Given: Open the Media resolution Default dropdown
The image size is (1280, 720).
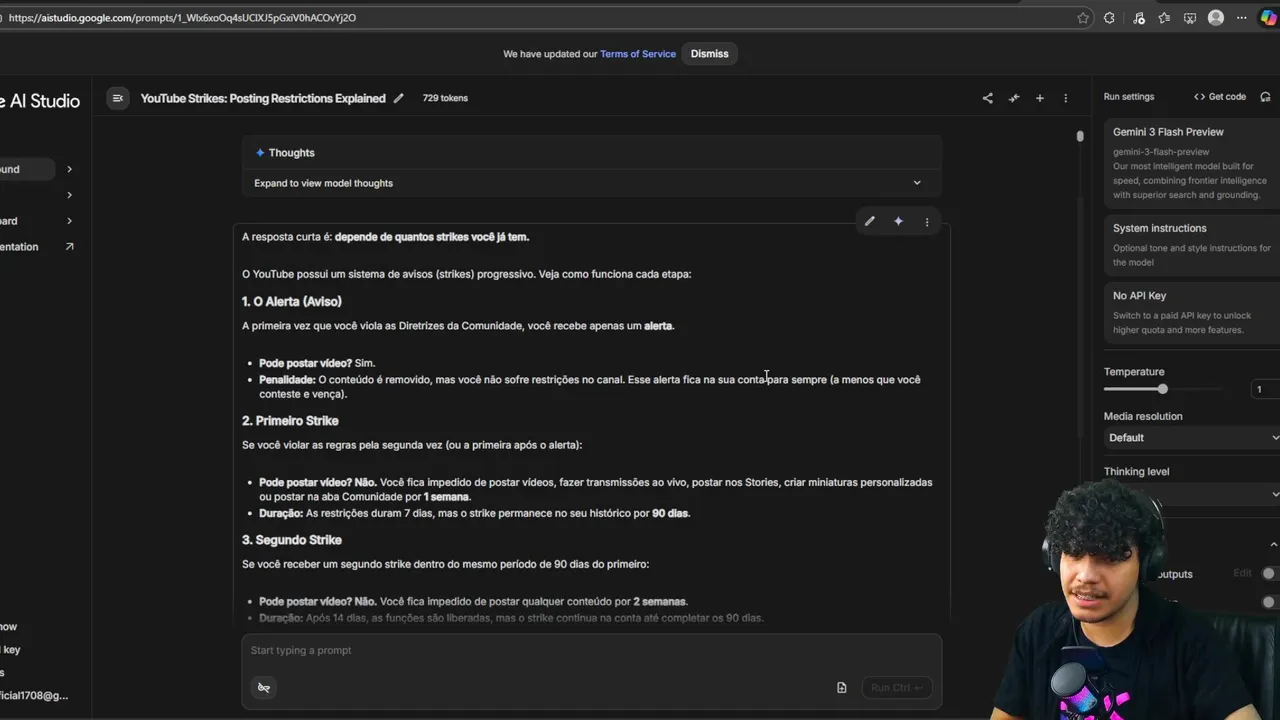Looking at the screenshot, I should 1192,438.
